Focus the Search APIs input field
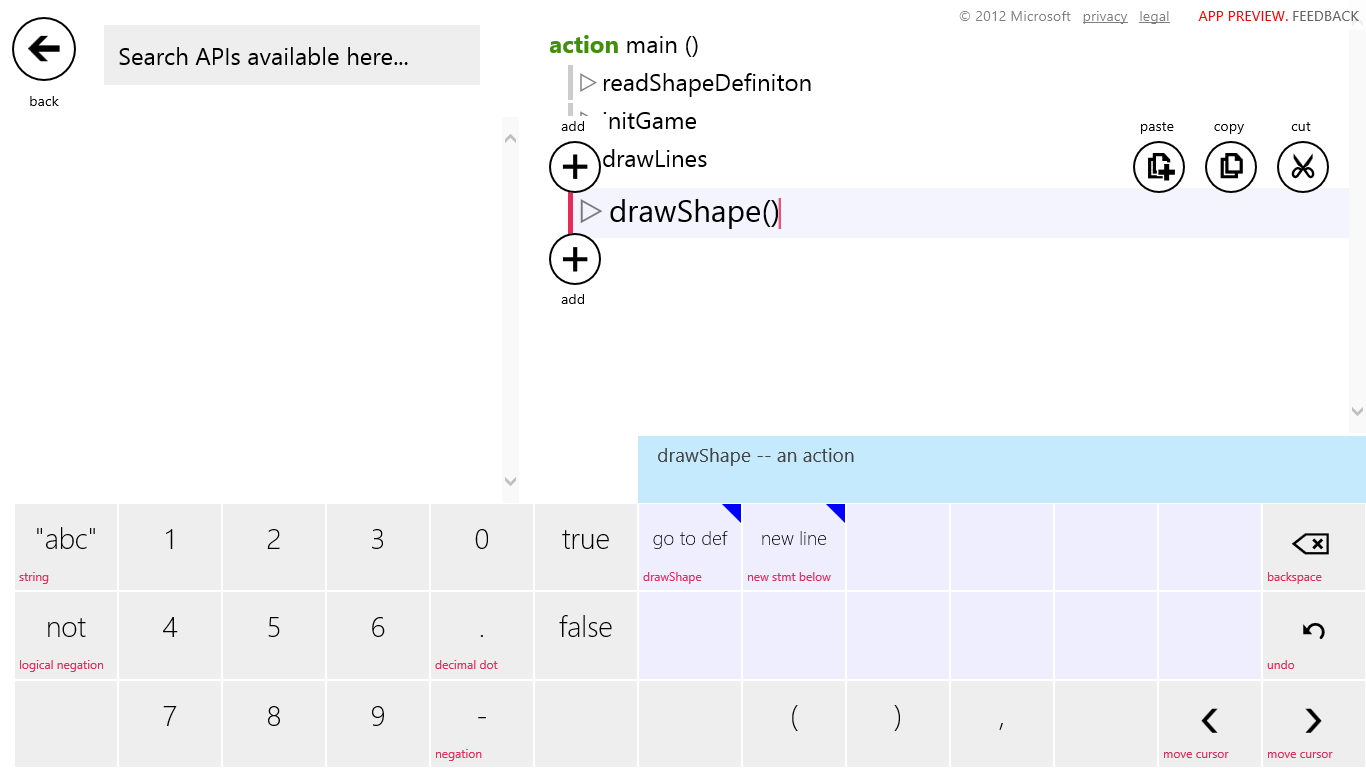The width and height of the screenshot is (1366, 768). coord(291,56)
